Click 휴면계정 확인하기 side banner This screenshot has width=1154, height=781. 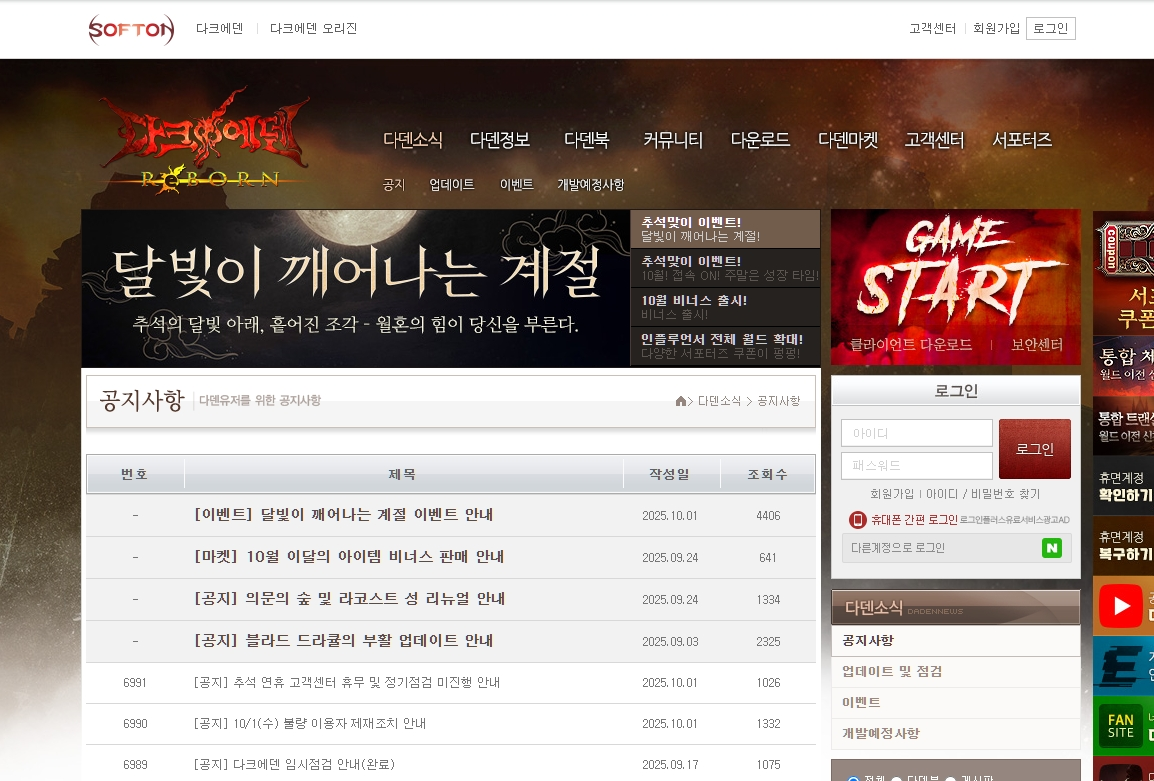click(1123, 486)
